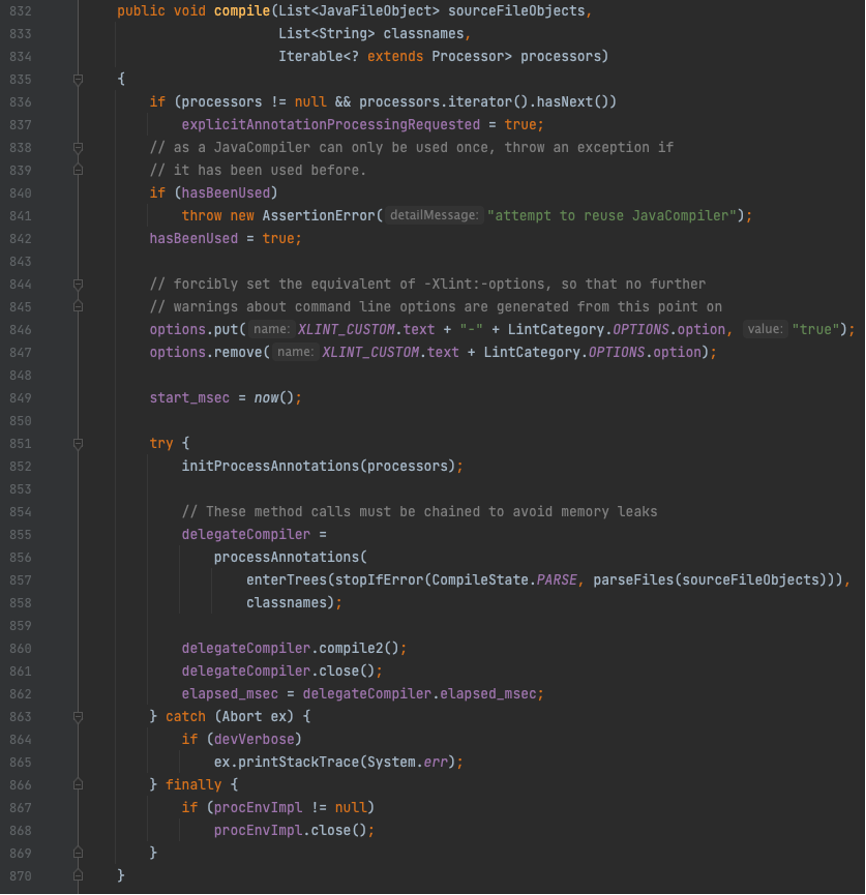Collapse the finally block at line 866
This screenshot has height=895, width=866.
point(78,785)
